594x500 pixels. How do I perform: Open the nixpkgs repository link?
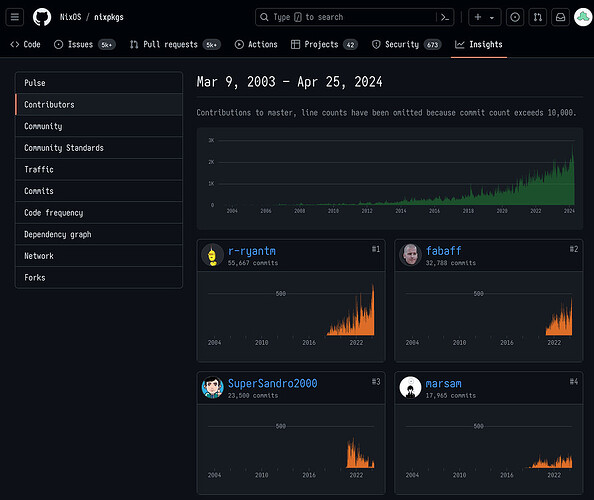[x=109, y=17]
